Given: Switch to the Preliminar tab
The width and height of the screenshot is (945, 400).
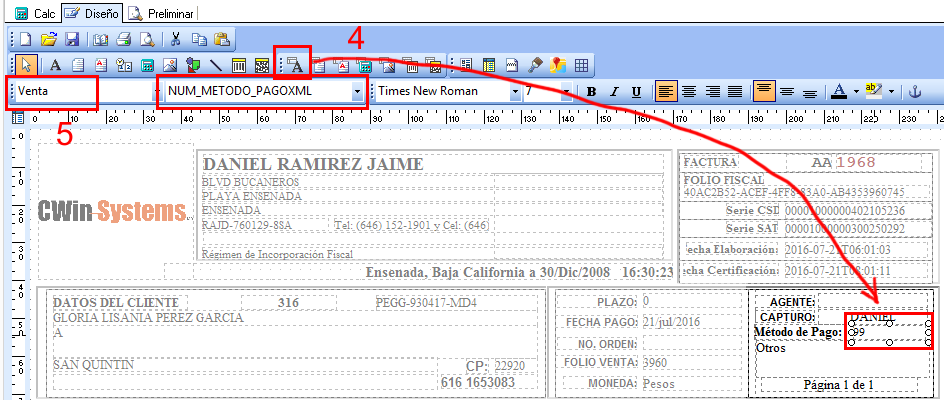Looking at the screenshot, I should coord(165,13).
